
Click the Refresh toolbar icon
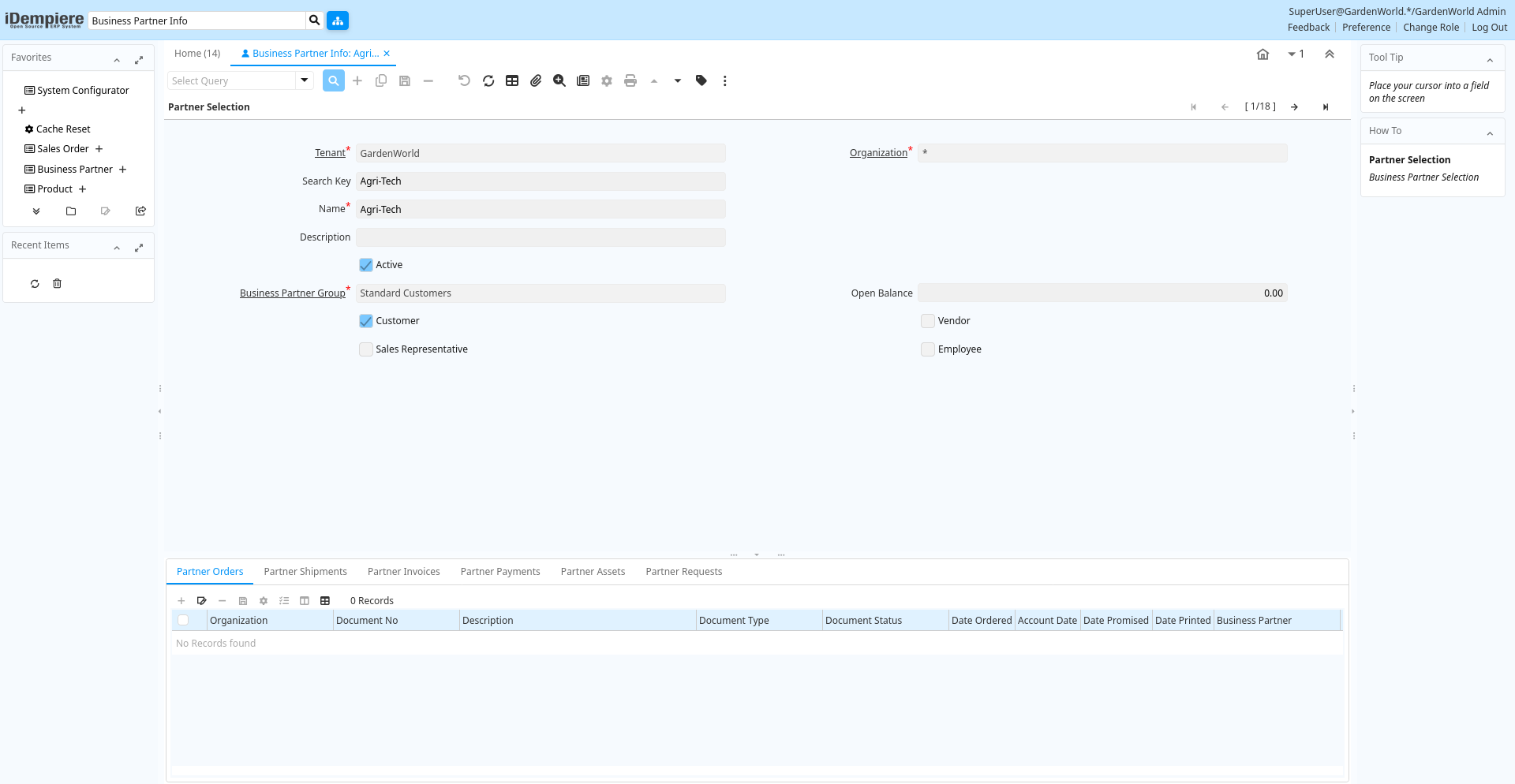click(488, 80)
